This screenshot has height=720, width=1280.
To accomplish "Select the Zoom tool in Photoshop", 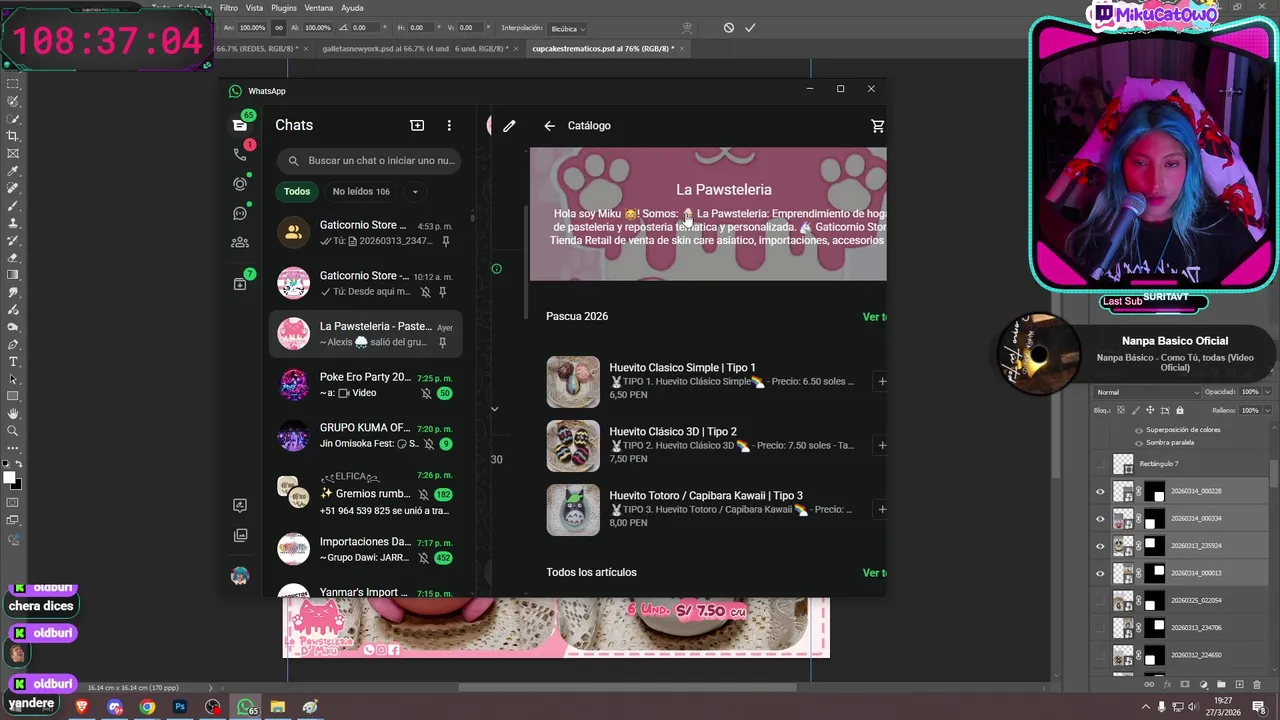I will coord(13,431).
